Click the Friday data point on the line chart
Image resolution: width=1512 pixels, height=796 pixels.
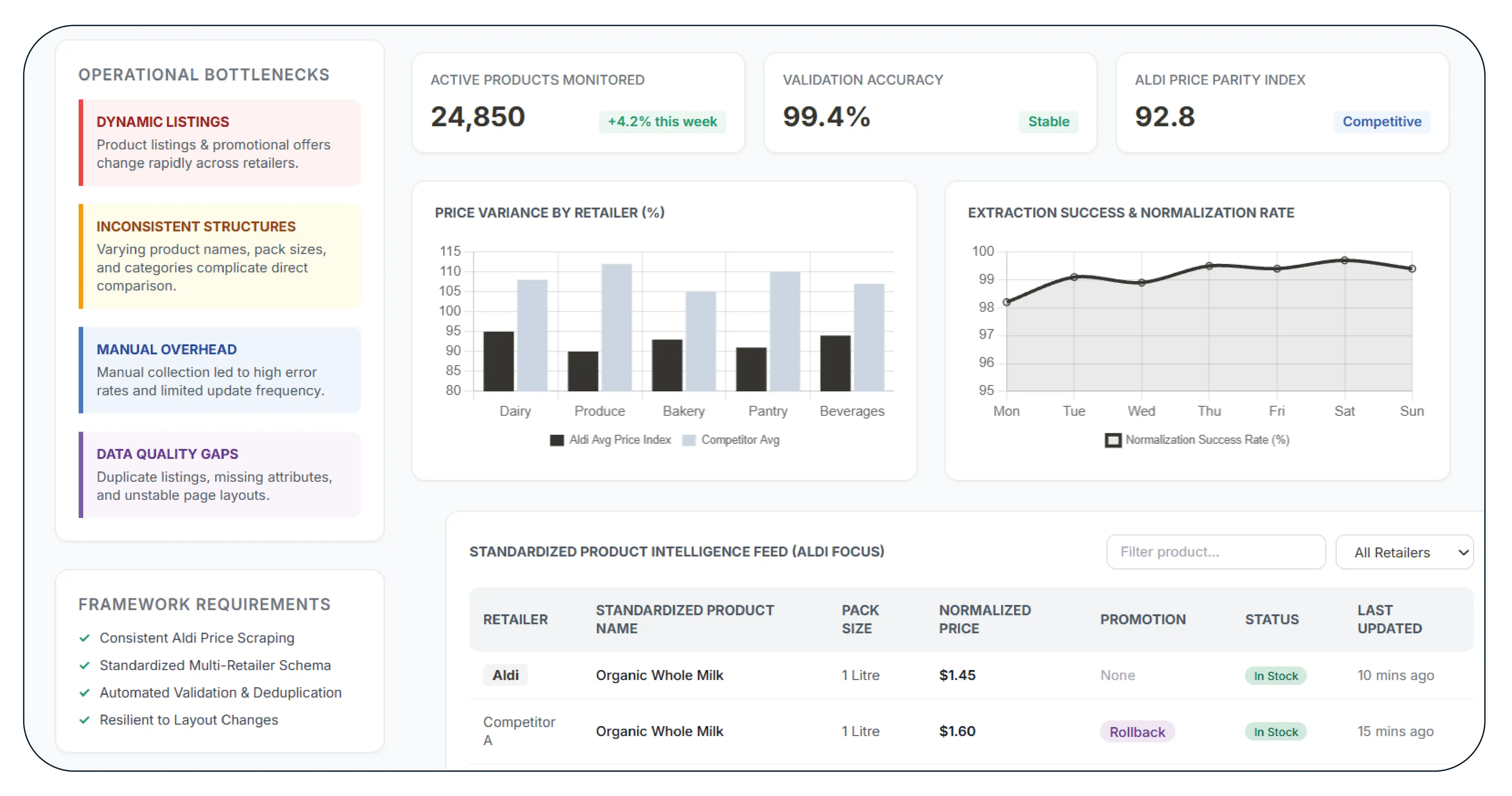click(1277, 269)
